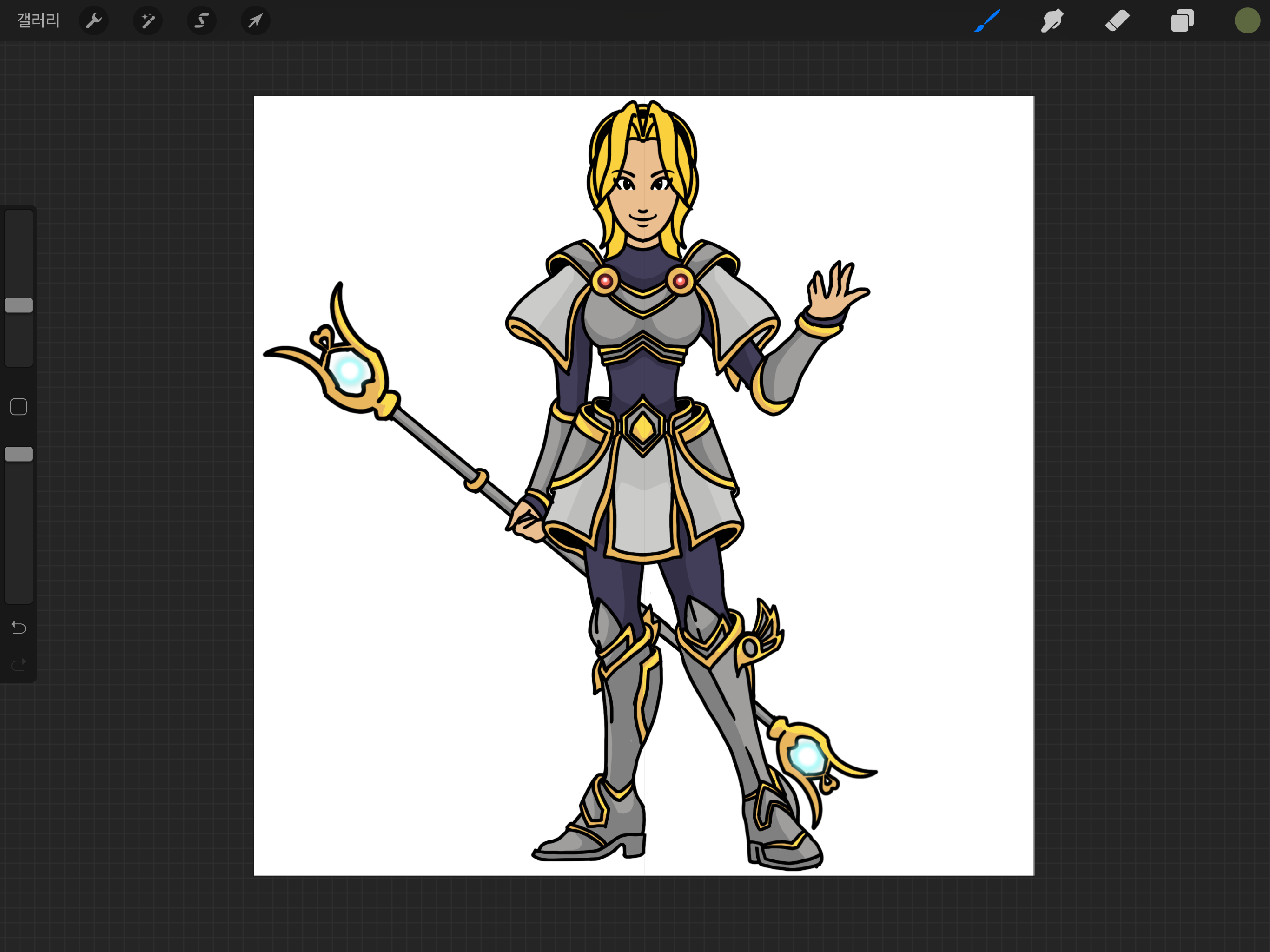Open the Adjustments magic wand menu
Viewport: 1270px width, 952px height.
(147, 21)
